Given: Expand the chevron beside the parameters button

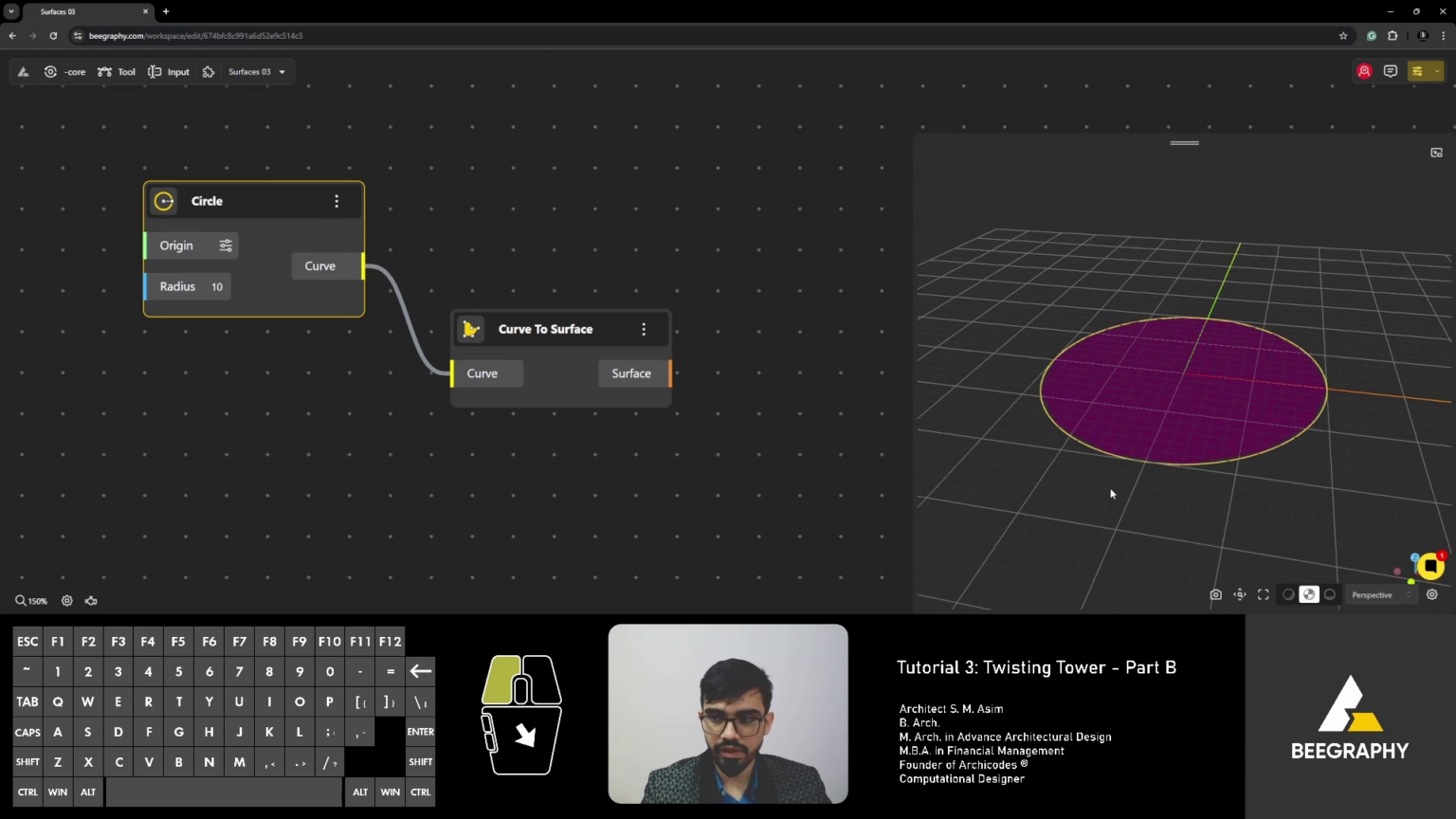Looking at the screenshot, I should (x=1439, y=71).
